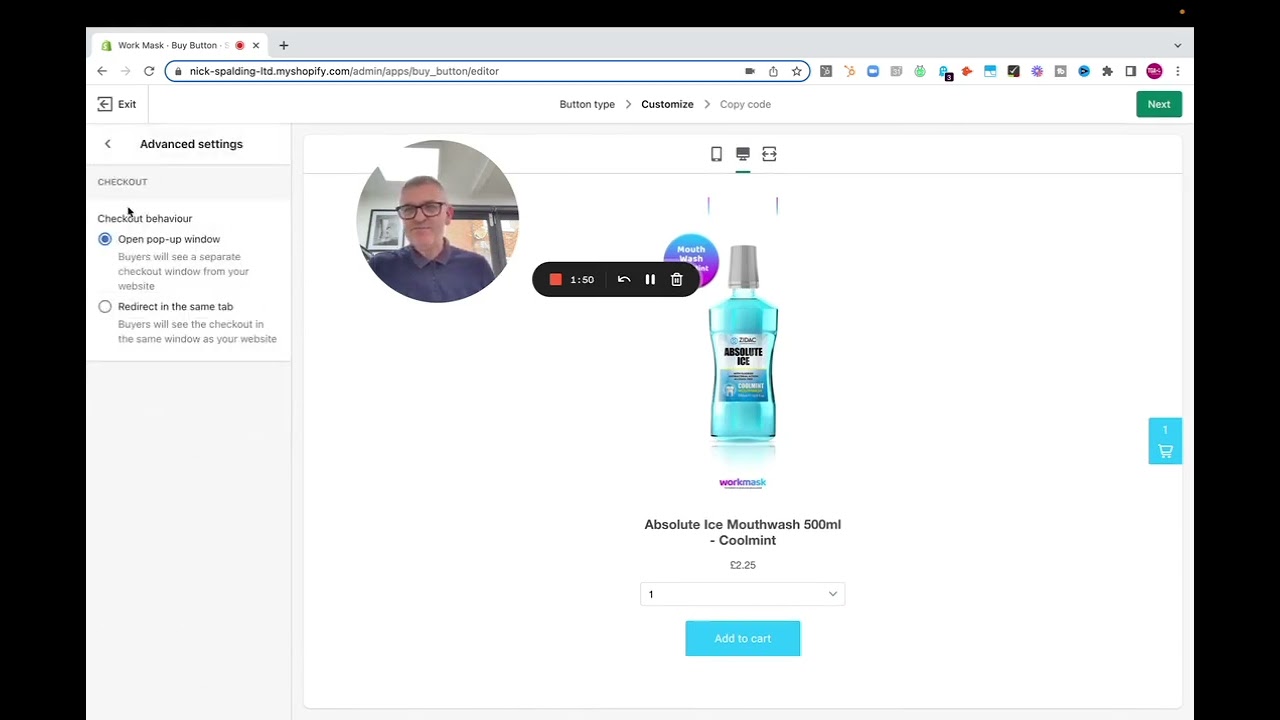Go to the Copy code step
This screenshot has width=1280, height=720.
click(745, 104)
